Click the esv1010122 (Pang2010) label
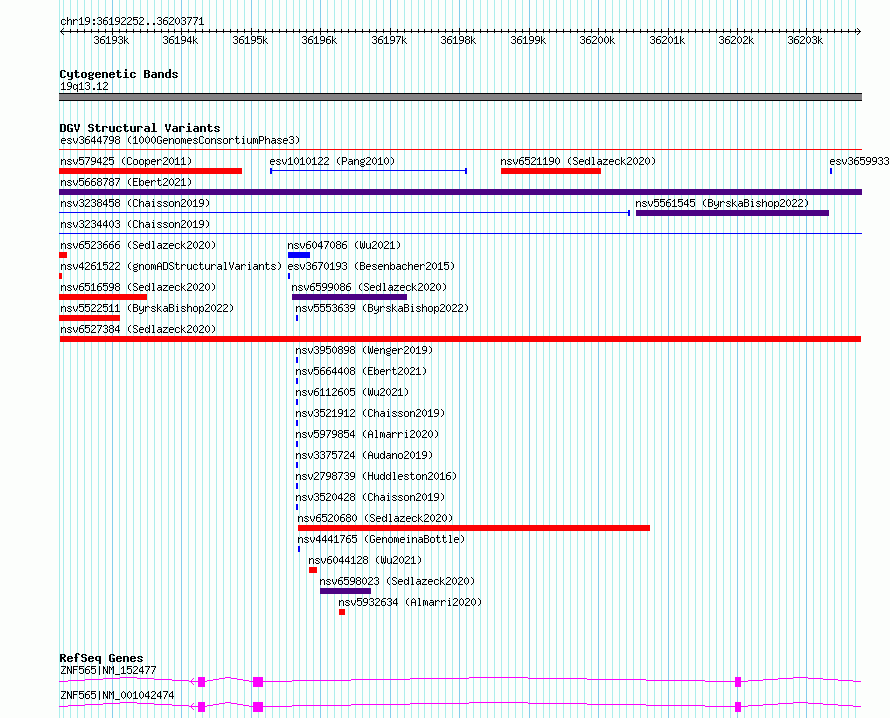890x718 pixels. pyautogui.click(x=332, y=161)
